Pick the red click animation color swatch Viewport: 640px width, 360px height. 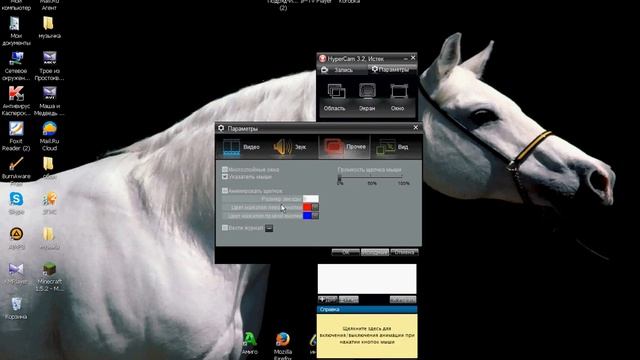tap(307, 207)
